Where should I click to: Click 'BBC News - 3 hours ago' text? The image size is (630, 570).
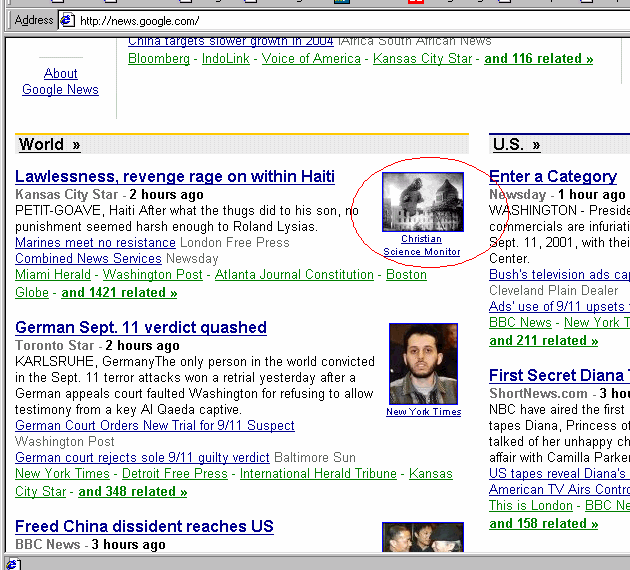[x=90, y=544]
